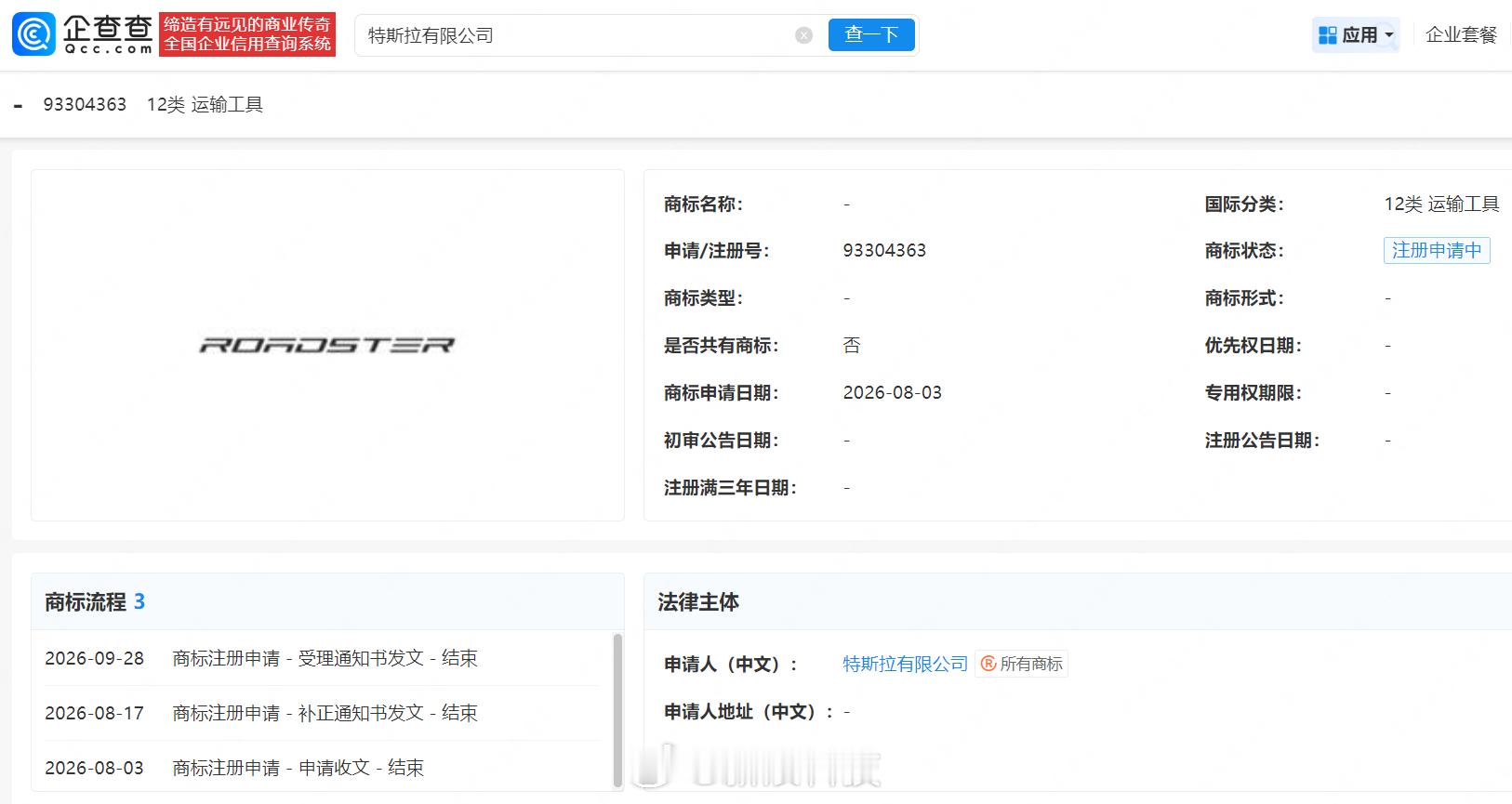1512x804 pixels.
Task: Click the 商标类型 label
Action: click(703, 298)
